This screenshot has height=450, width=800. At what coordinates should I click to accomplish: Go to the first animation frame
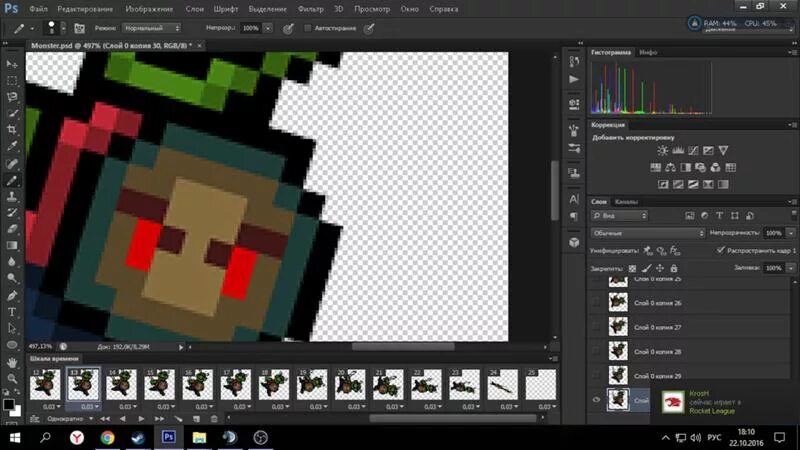click(105, 419)
